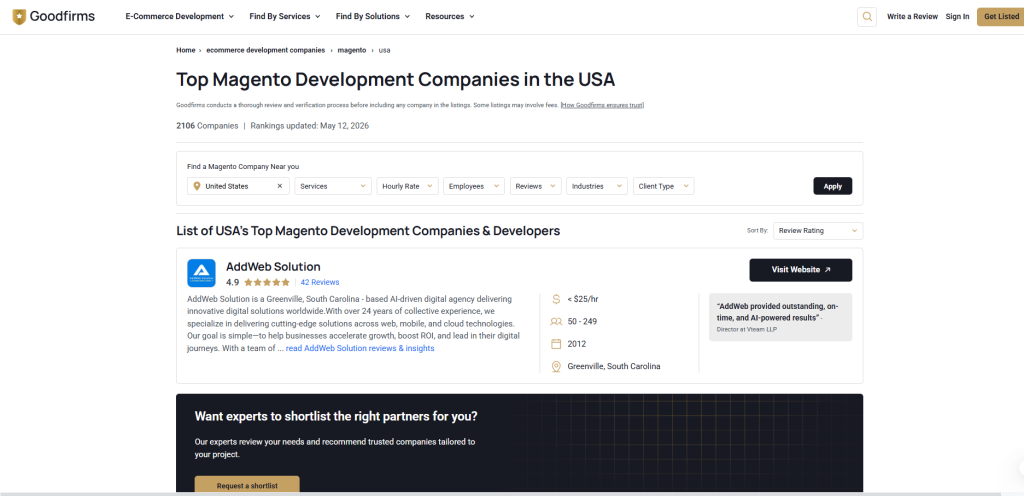The image size is (1024, 496).
Task: Click 'Greenville, South Carolina' location text
Action: [x=614, y=366]
